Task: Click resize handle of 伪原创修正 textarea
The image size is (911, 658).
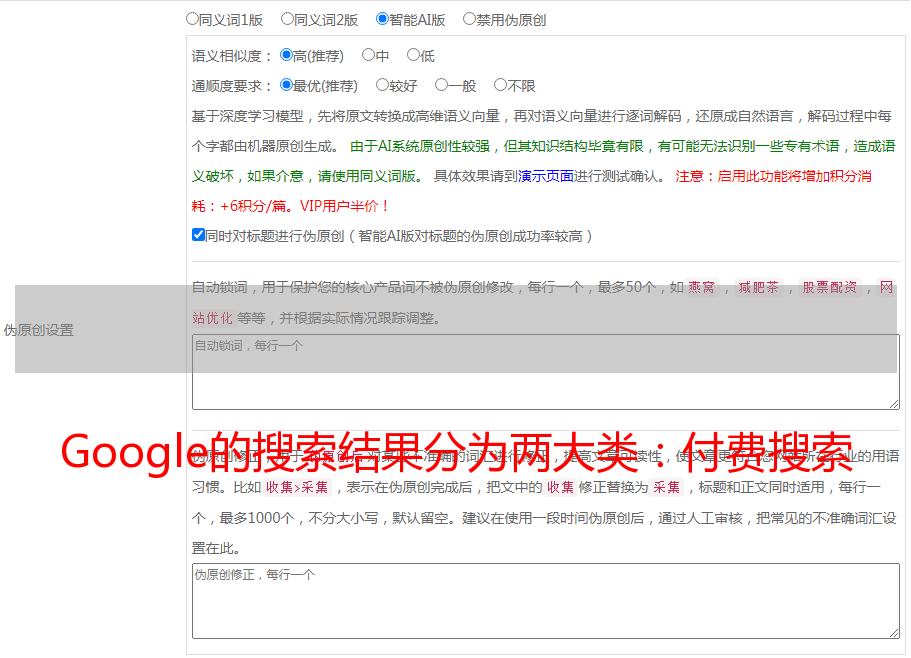Action: point(894,633)
